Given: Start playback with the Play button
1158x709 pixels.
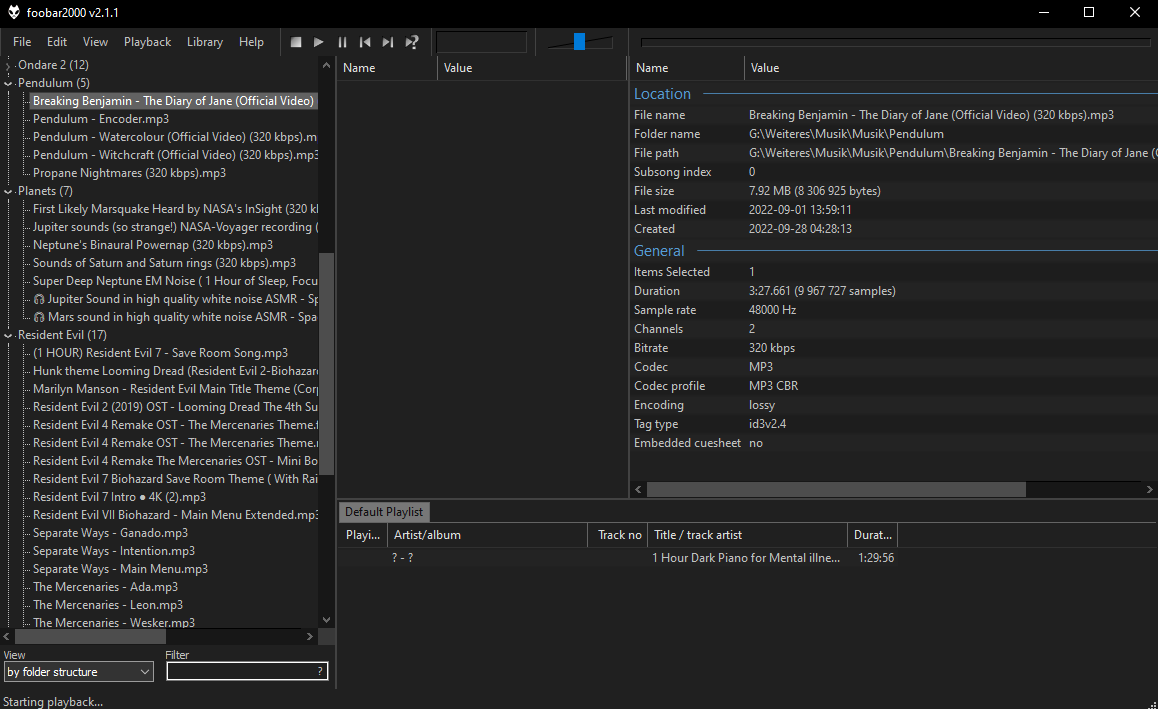Looking at the screenshot, I should pyautogui.click(x=319, y=42).
